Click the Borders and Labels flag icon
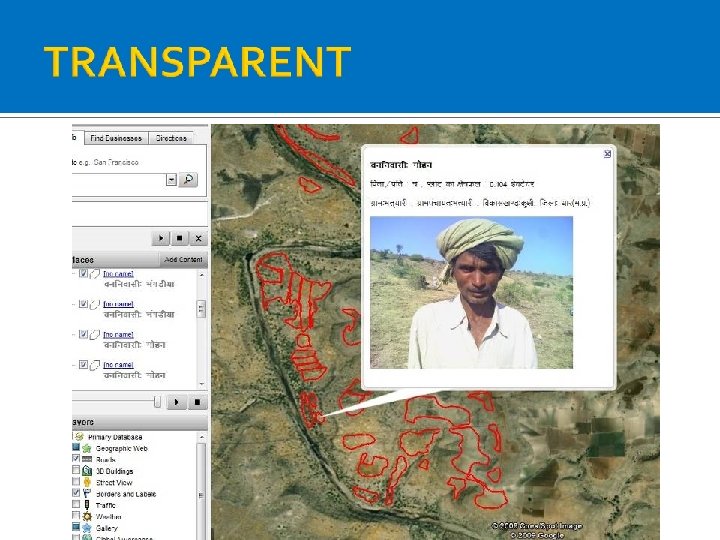This screenshot has width=720, height=540. [87, 494]
